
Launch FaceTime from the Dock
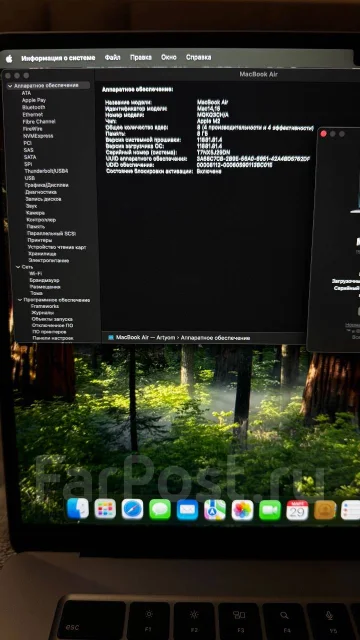270,510
